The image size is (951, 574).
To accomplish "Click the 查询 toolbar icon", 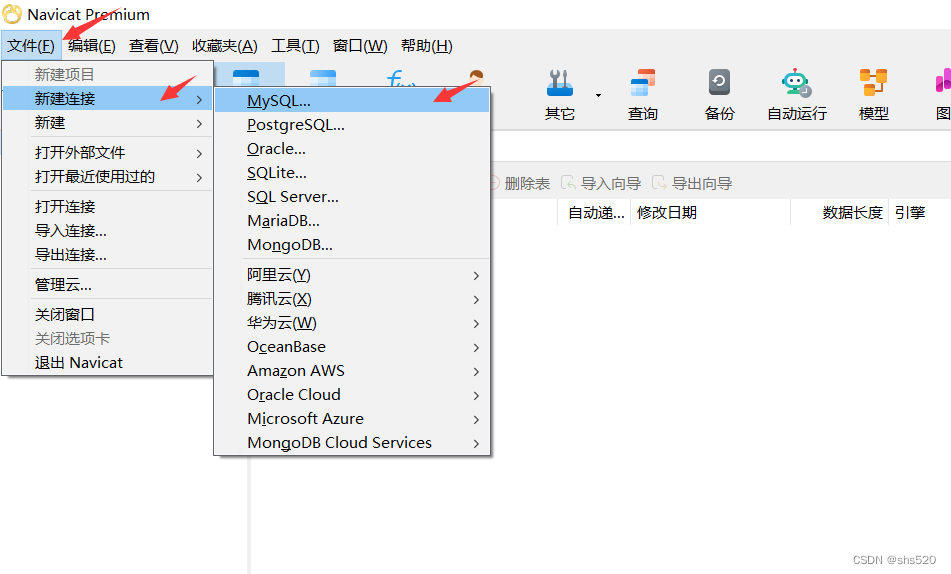I will [642, 94].
